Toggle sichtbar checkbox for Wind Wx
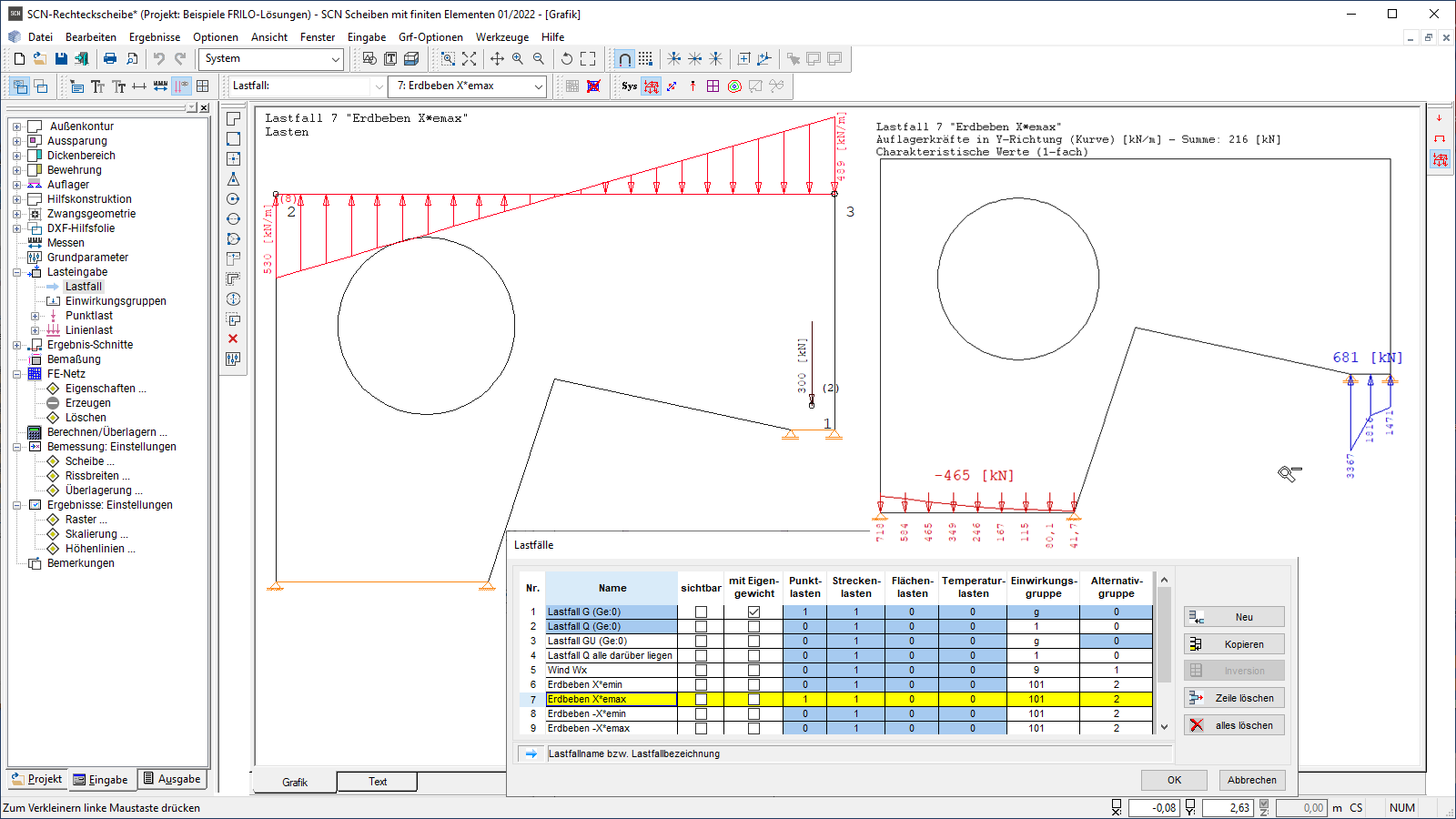The width and height of the screenshot is (1456, 819). coord(701,671)
